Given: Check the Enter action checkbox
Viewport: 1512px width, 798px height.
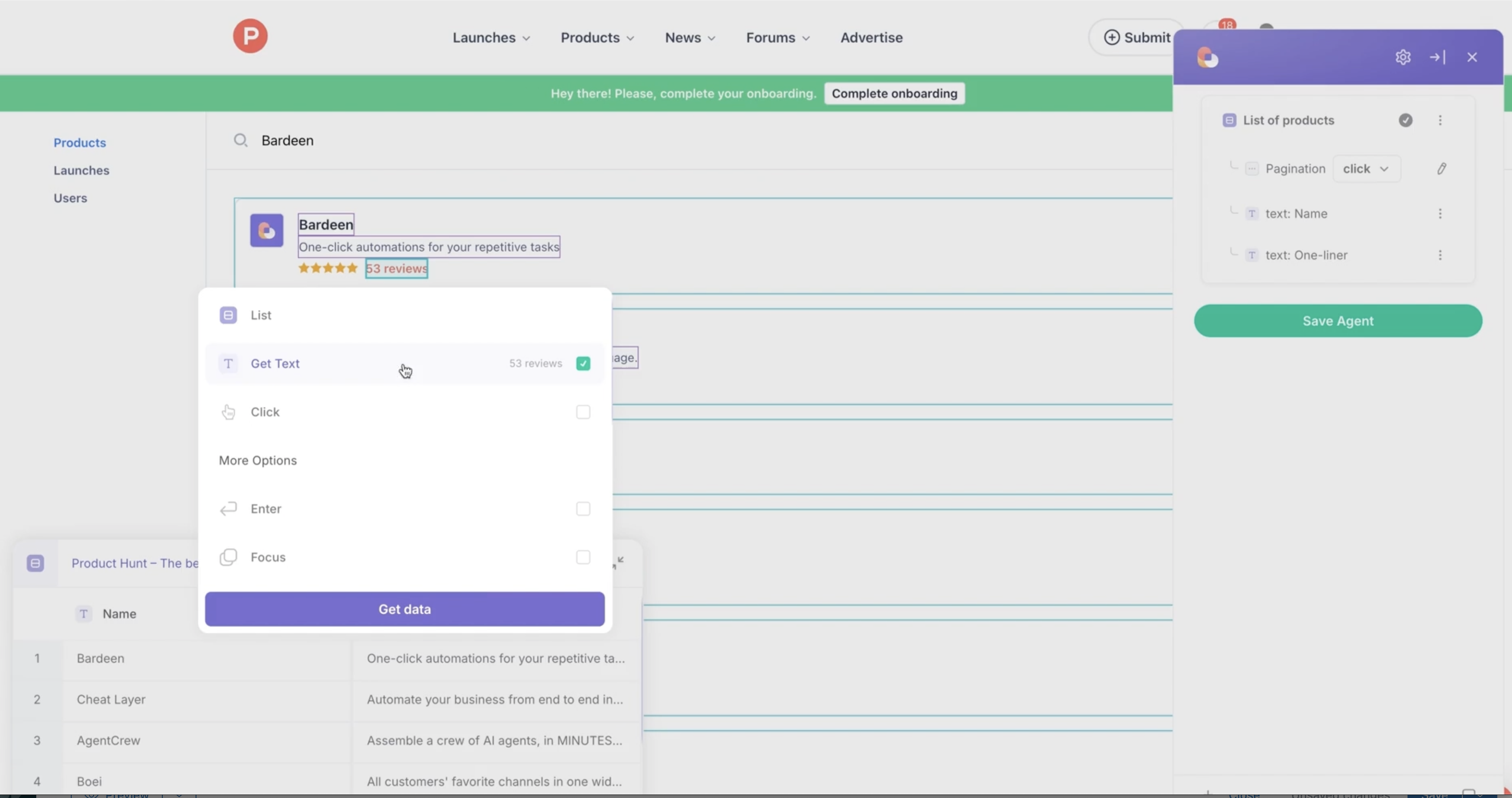Looking at the screenshot, I should [583, 509].
